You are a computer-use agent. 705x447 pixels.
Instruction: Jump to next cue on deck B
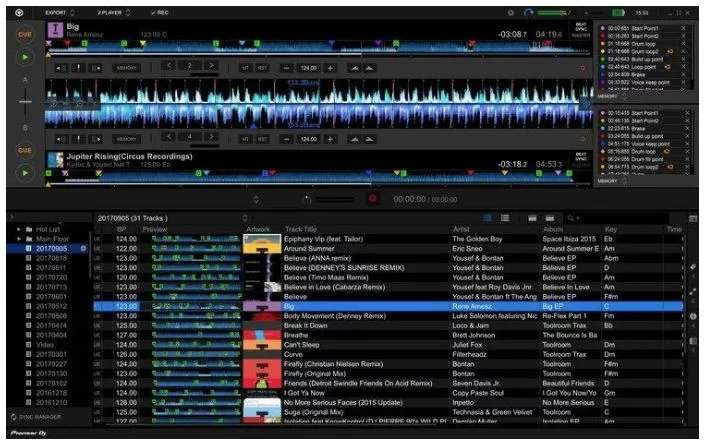[96, 139]
